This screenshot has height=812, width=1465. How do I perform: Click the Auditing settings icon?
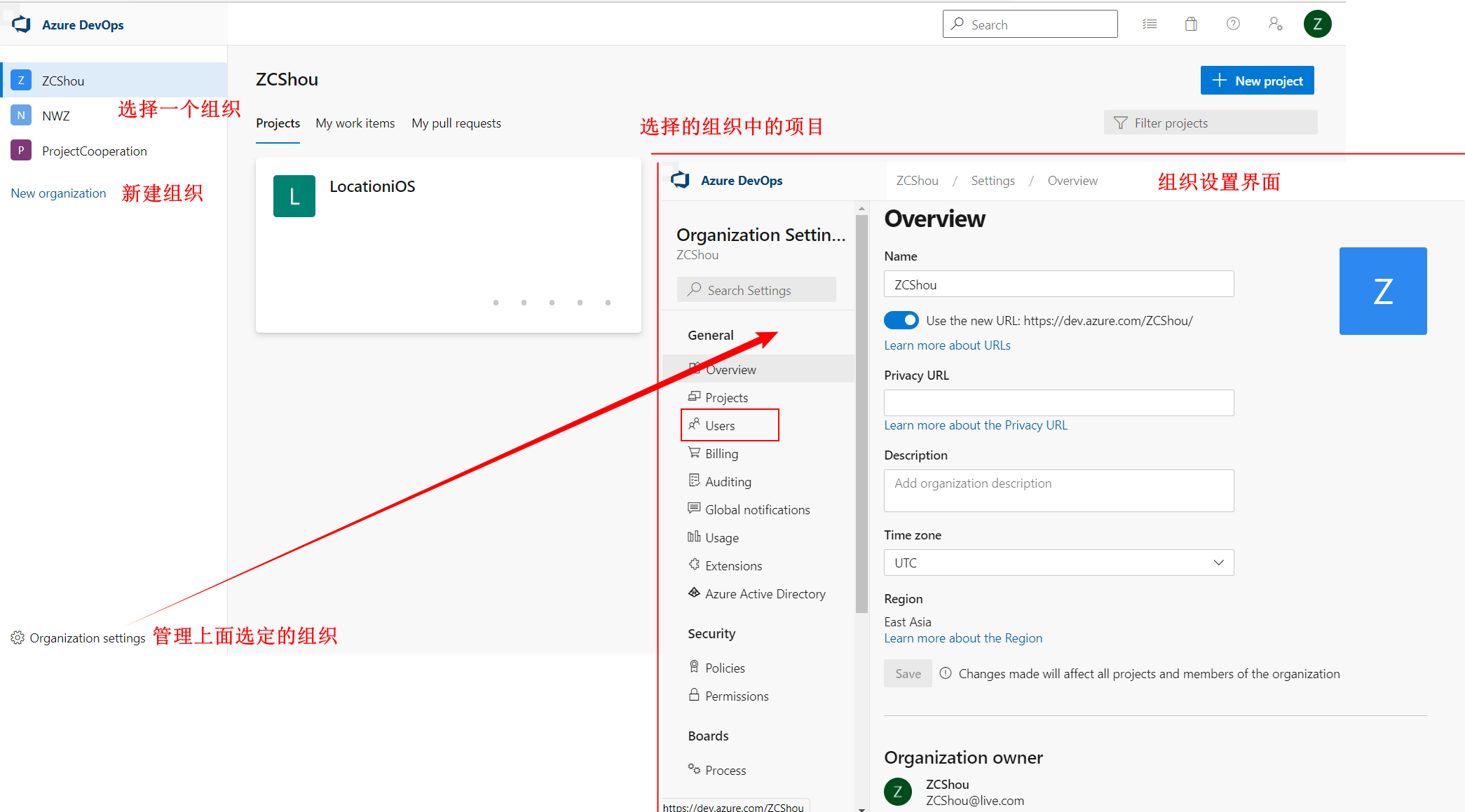696,481
